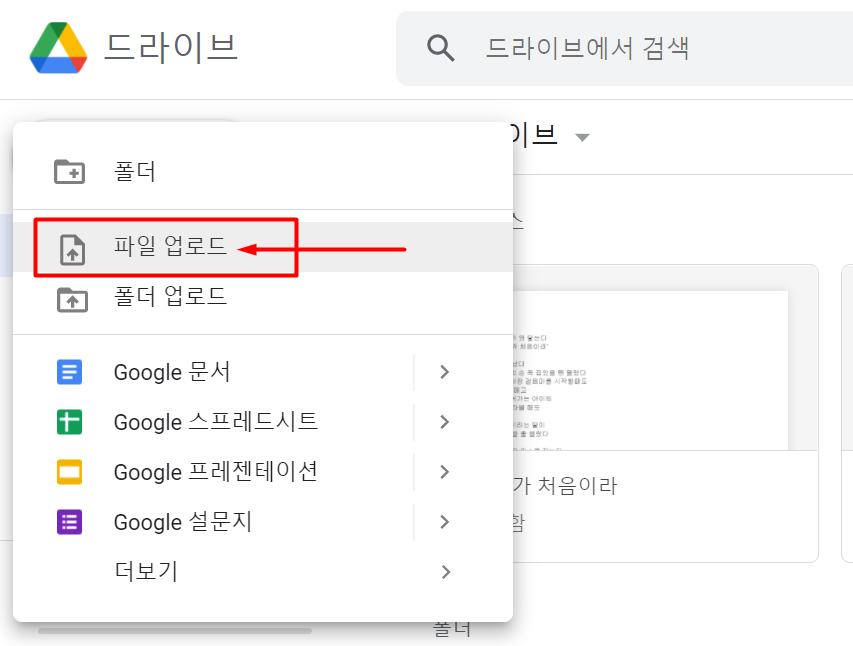Select Google 설문지 menu item

pyautogui.click(x=213, y=522)
